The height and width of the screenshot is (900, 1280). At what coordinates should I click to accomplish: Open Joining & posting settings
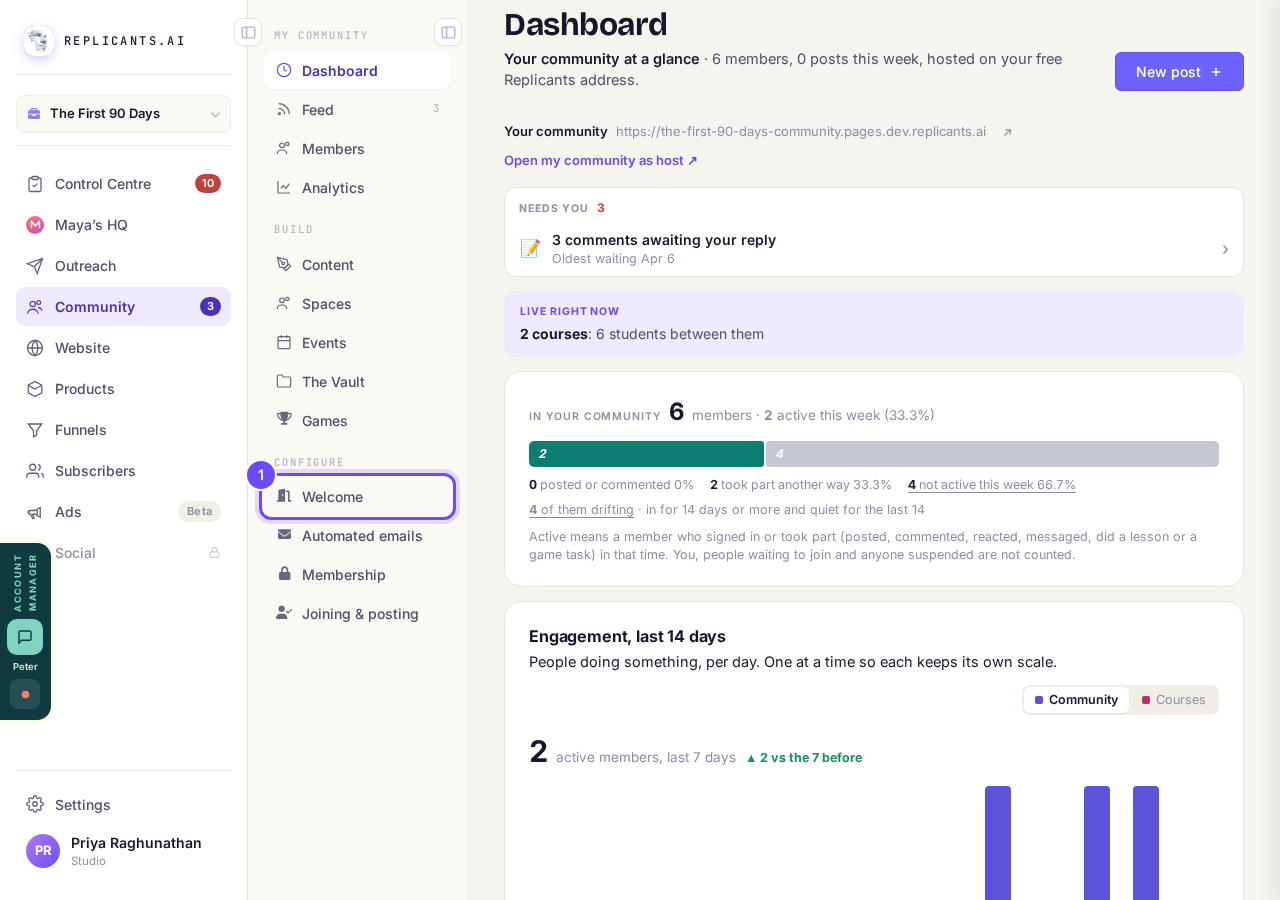pyautogui.click(x=357, y=614)
